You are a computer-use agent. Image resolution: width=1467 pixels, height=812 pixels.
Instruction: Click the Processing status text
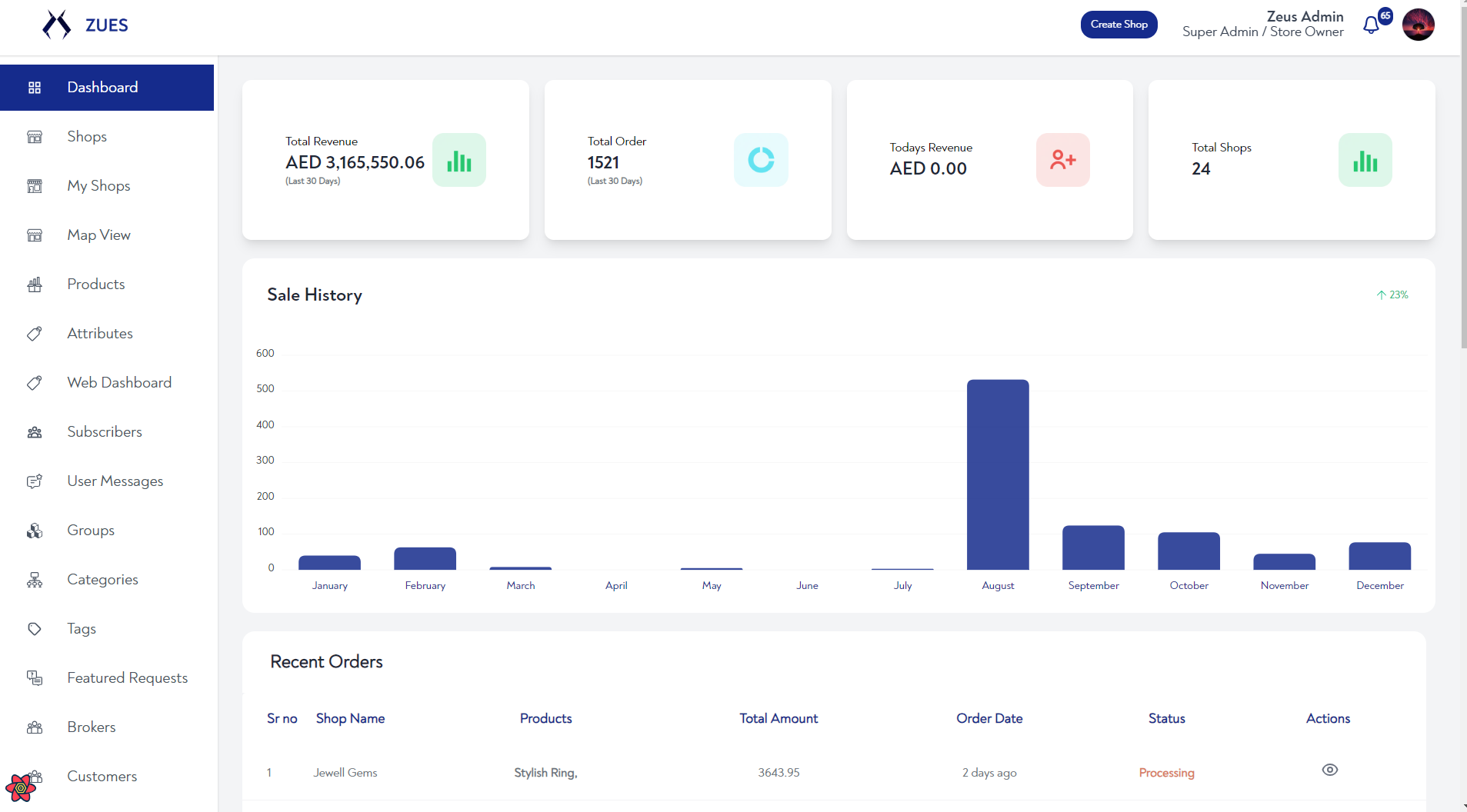(x=1166, y=773)
